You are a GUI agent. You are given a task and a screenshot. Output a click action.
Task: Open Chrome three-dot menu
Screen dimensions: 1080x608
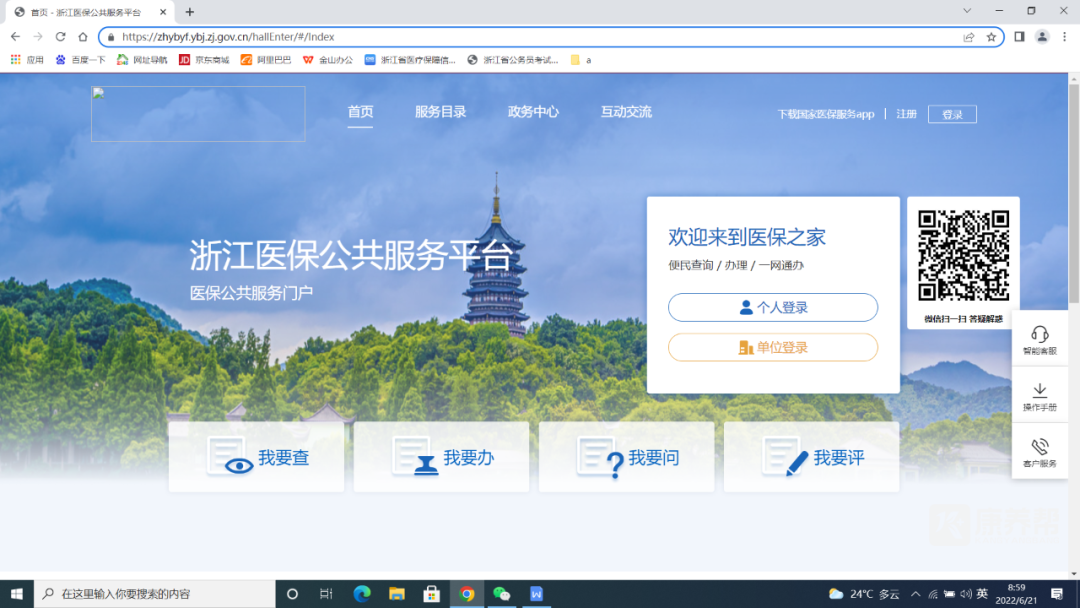tap(1064, 36)
